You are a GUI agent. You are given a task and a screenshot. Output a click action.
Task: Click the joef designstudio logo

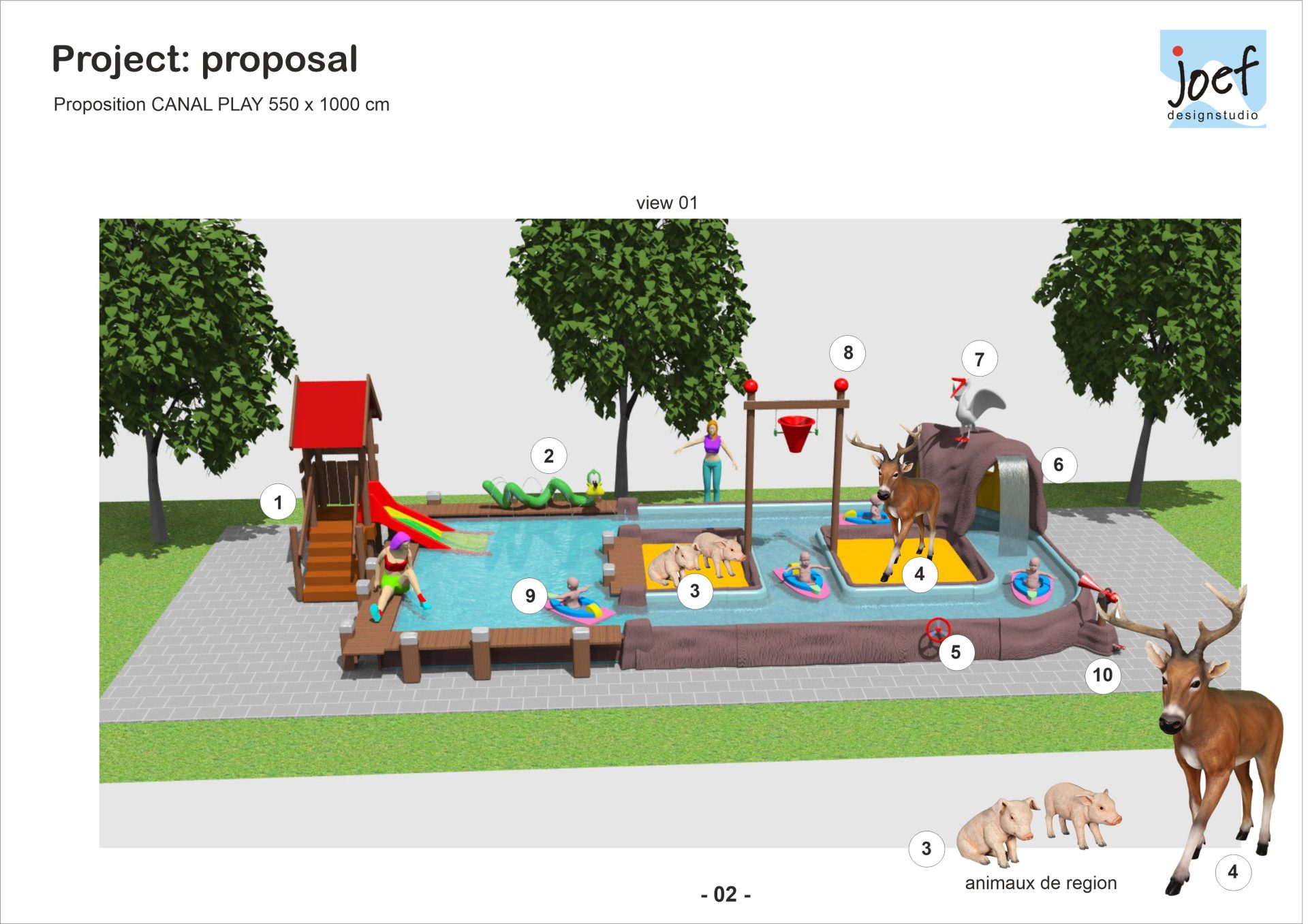coord(1213,79)
